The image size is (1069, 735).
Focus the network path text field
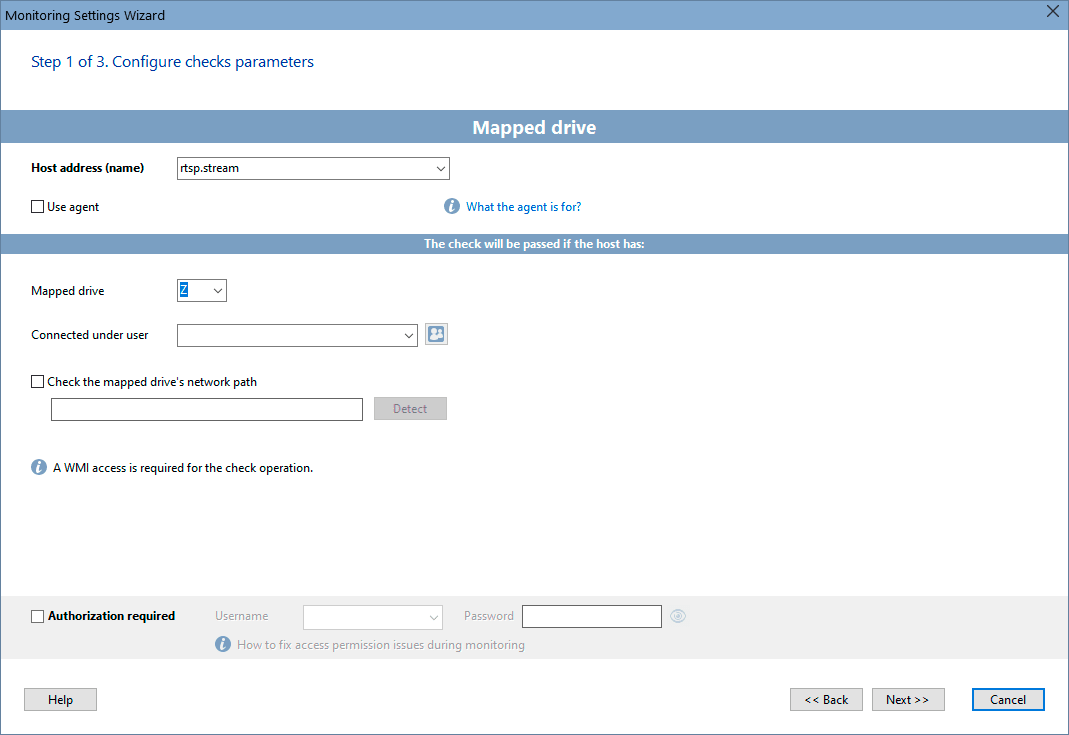coord(207,410)
